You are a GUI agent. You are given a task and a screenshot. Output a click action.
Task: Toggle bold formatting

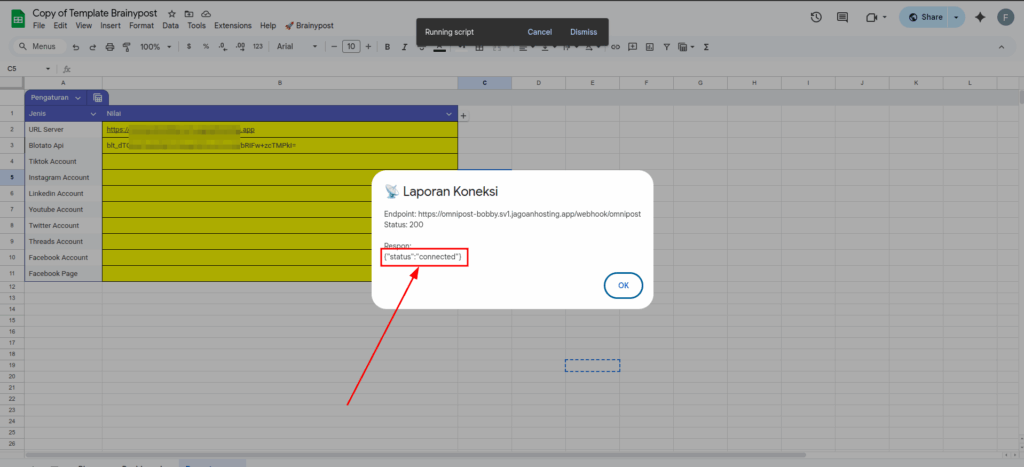coord(387,47)
